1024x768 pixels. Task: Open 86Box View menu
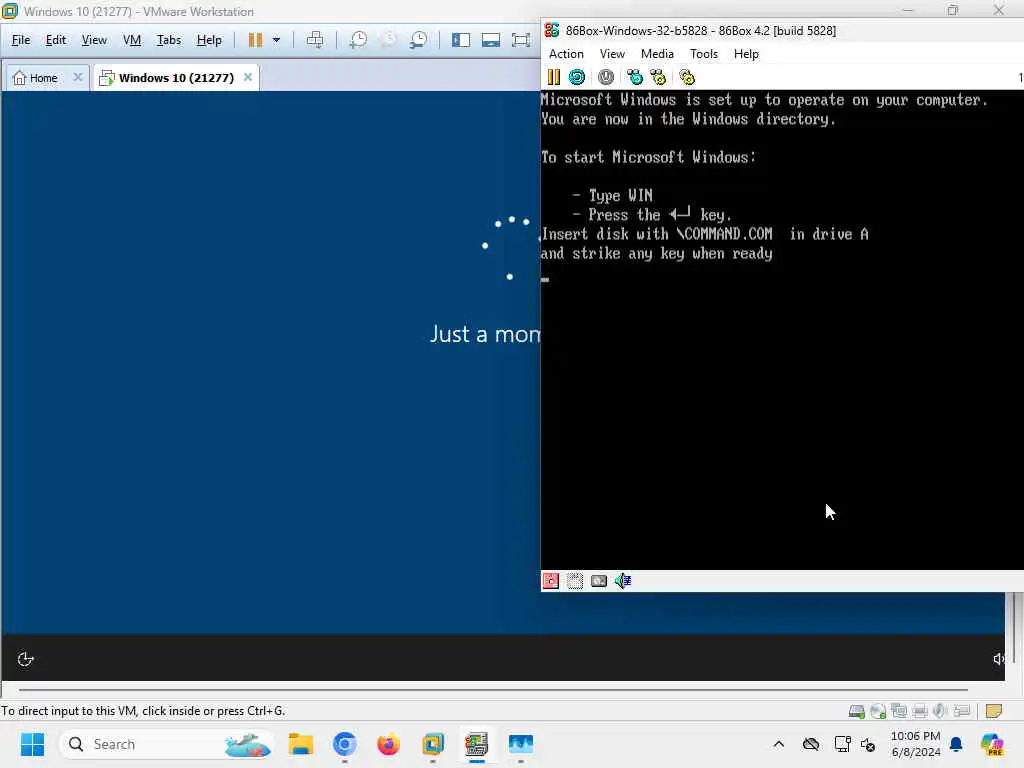coord(612,54)
